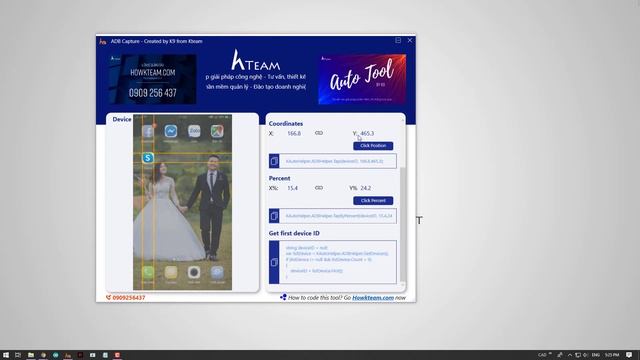Click the ADB Capture logo in title bar
Screen dimensions: 640x360
[x=102, y=41]
